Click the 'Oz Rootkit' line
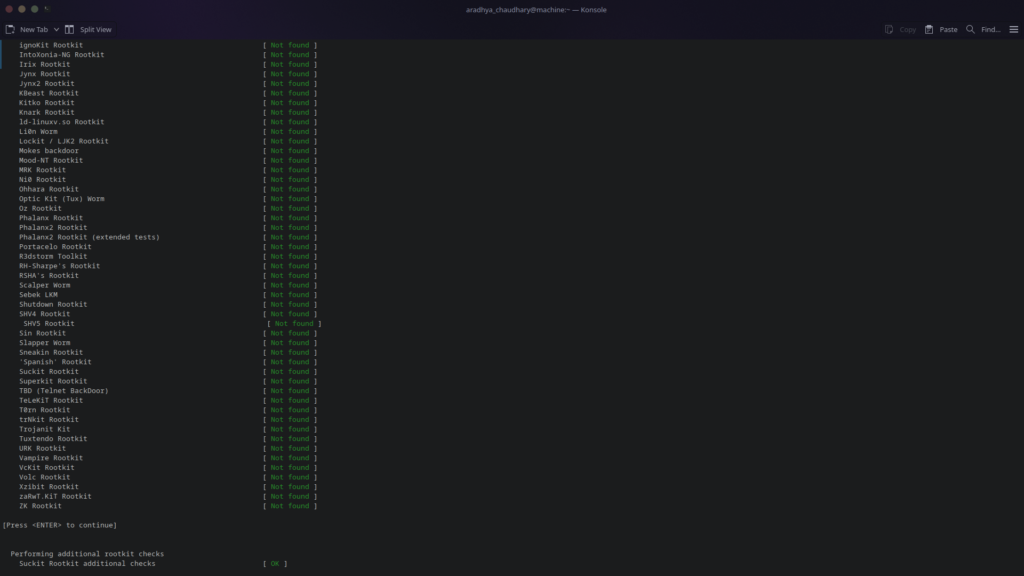The height and width of the screenshot is (576, 1024). pyautogui.click(x=40, y=208)
